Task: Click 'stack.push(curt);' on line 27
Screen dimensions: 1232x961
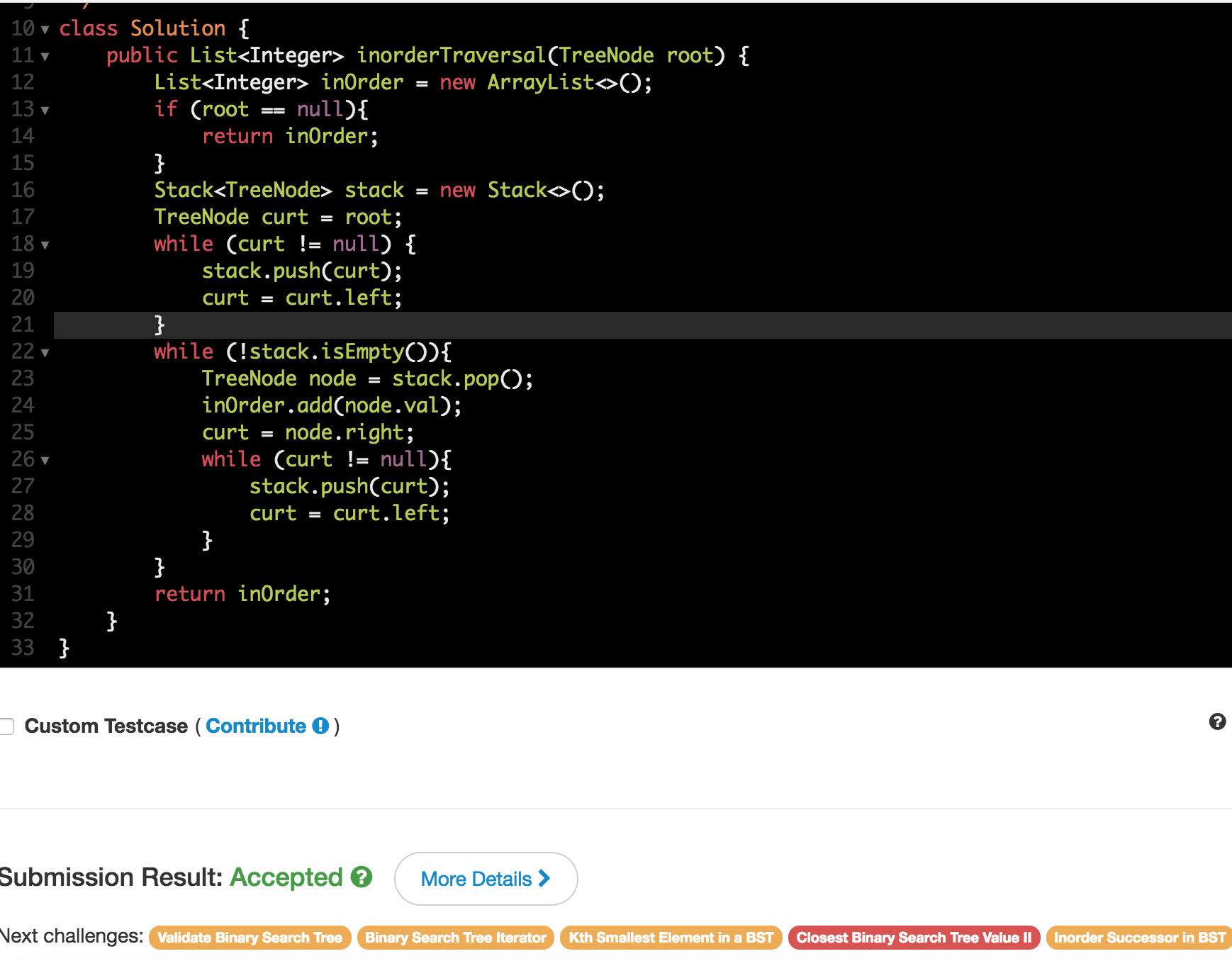Action: pyautogui.click(x=349, y=486)
